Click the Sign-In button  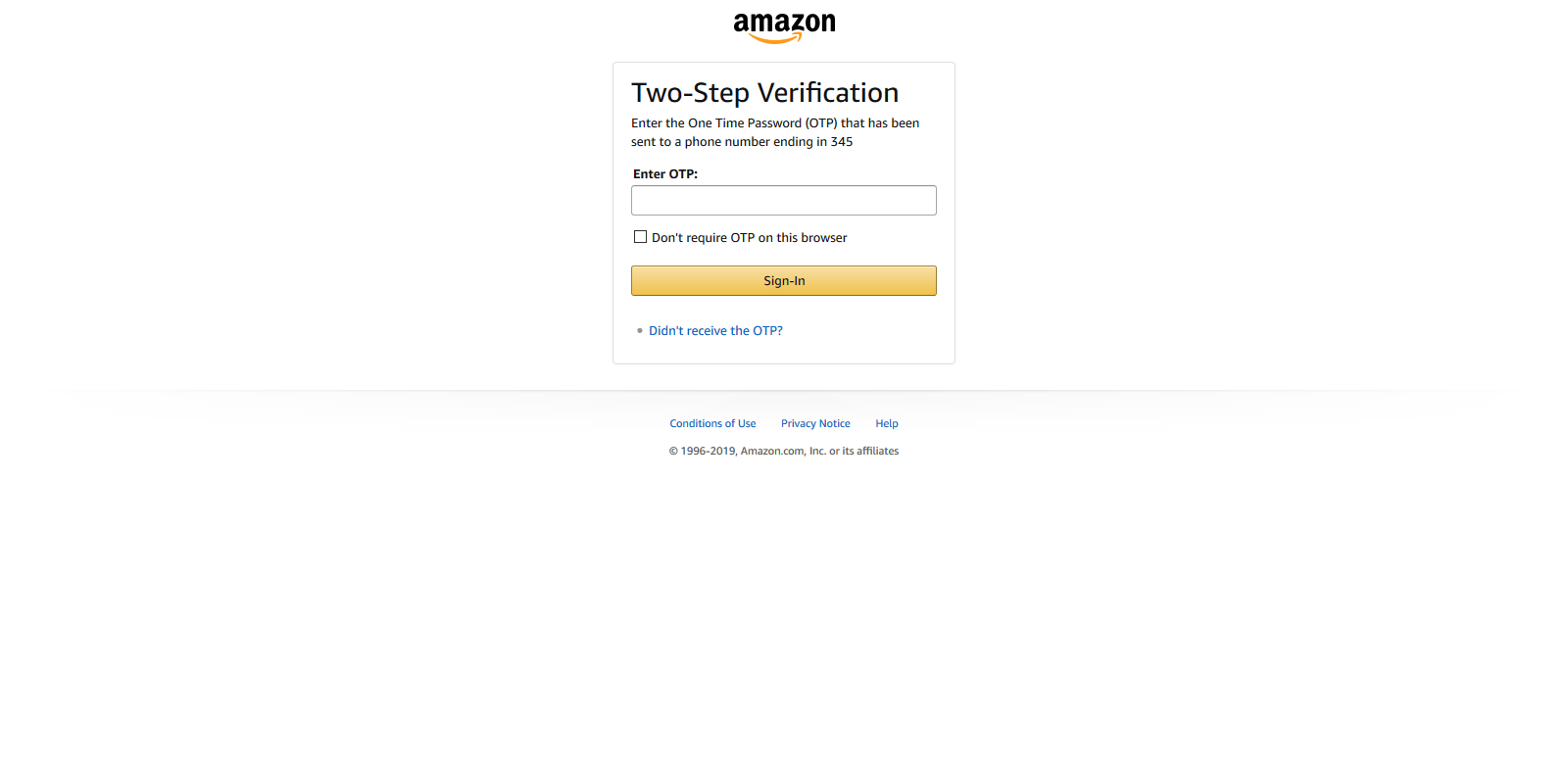[783, 280]
